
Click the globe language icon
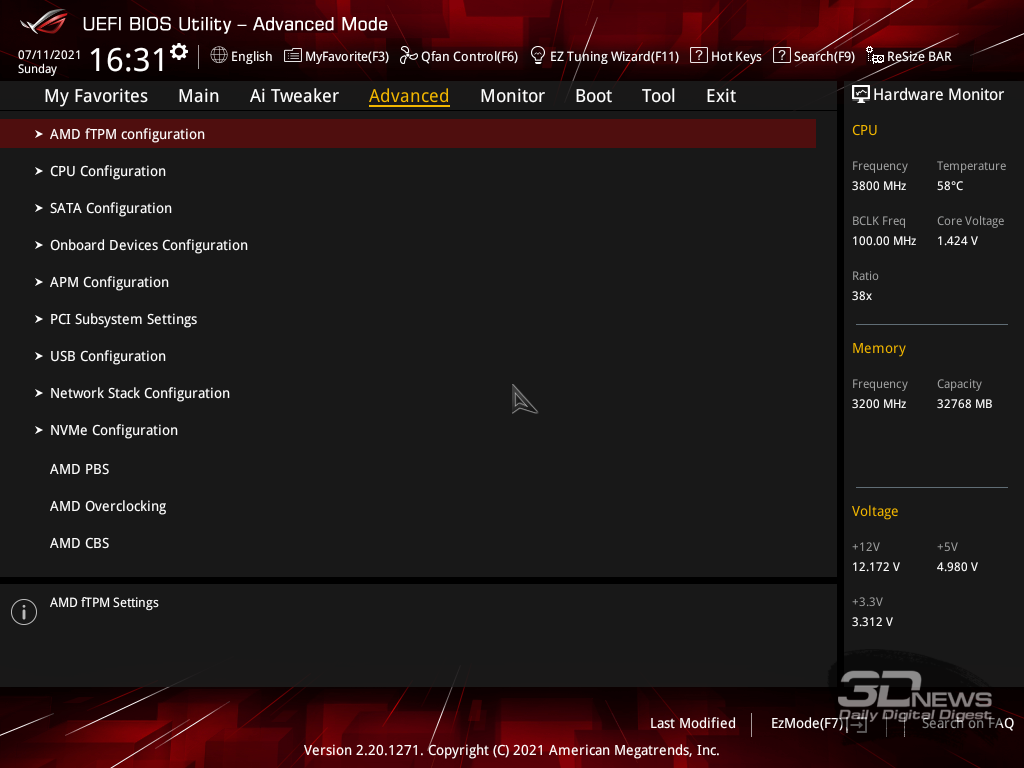[219, 56]
